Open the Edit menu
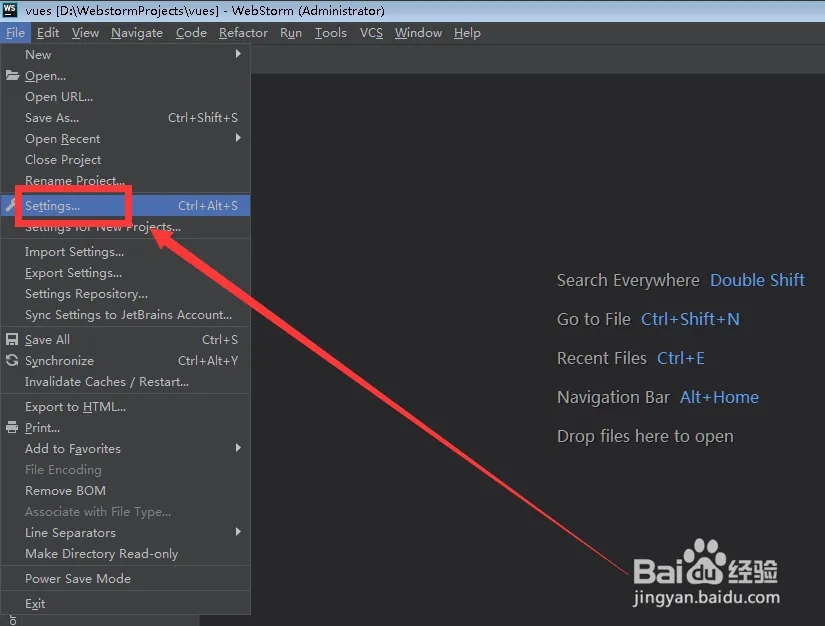825x626 pixels. (48, 33)
